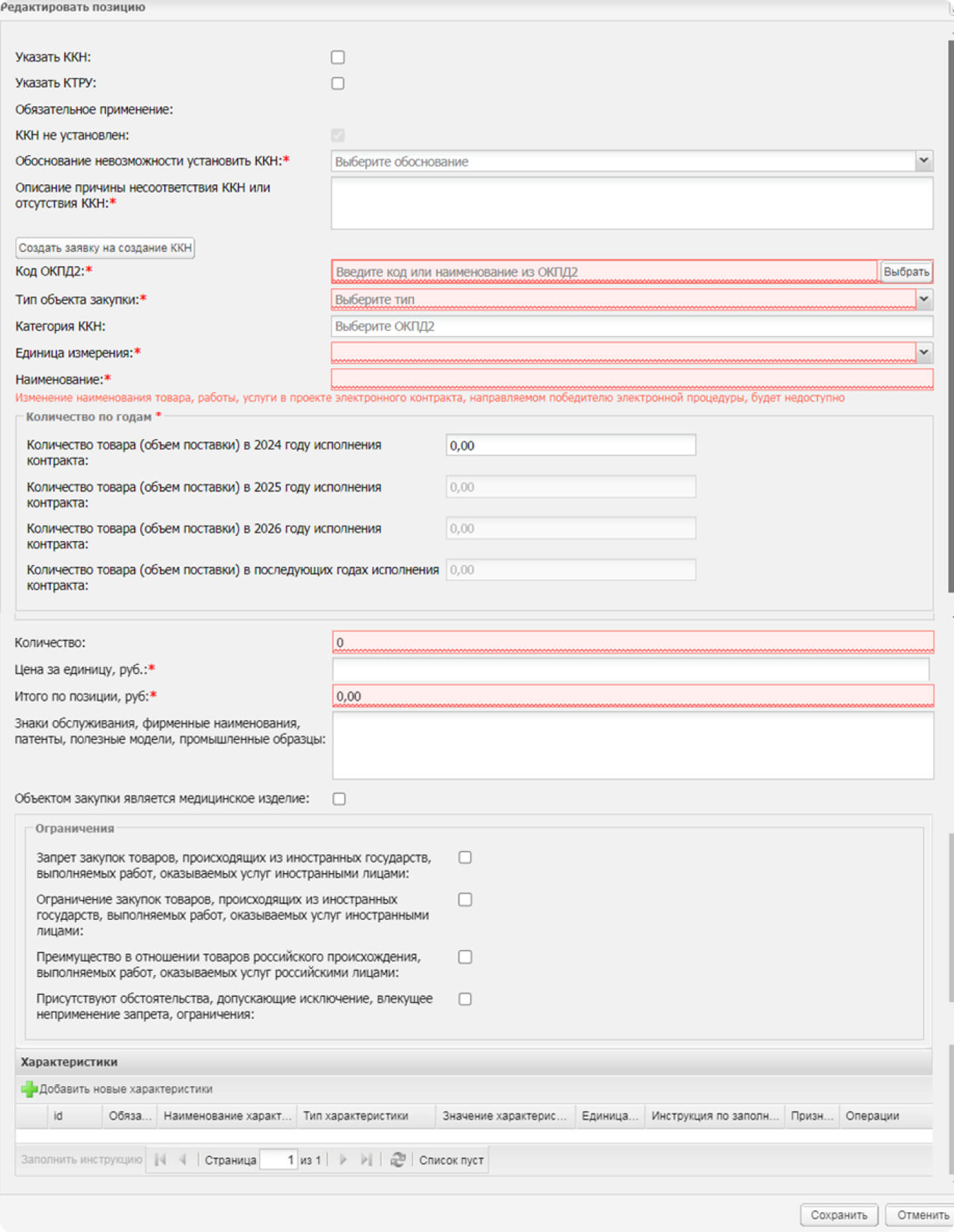Viewport: 954px width, 1232px height.
Task: Open the 'Выберите обоснование' dropdown
Action: (x=924, y=161)
